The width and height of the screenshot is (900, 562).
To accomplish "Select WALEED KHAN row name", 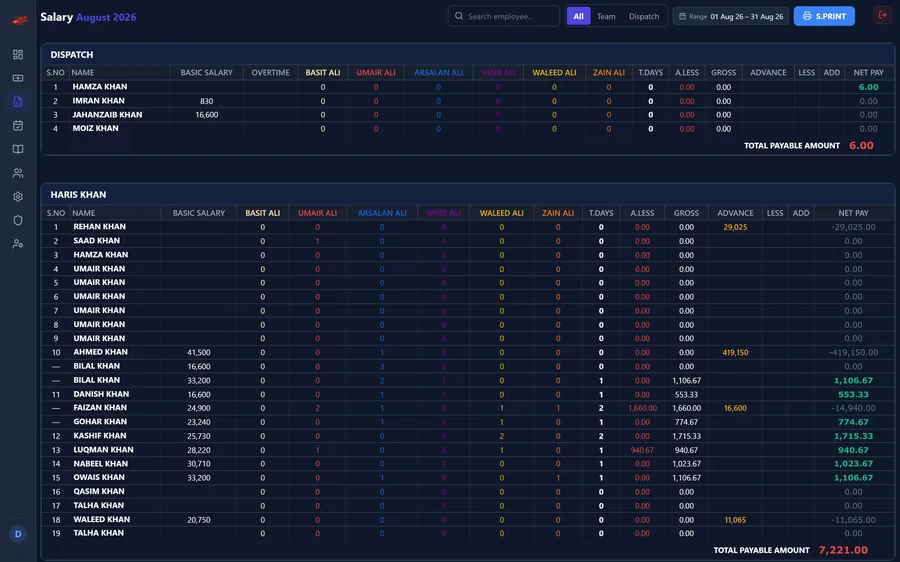I will tap(102, 519).
